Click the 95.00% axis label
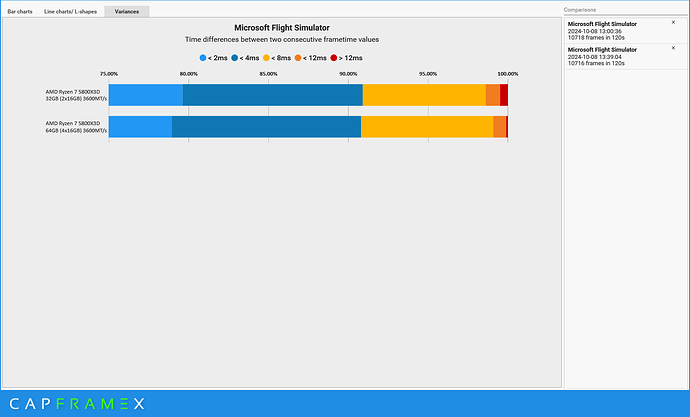This screenshot has height=417, width=690. (428, 74)
